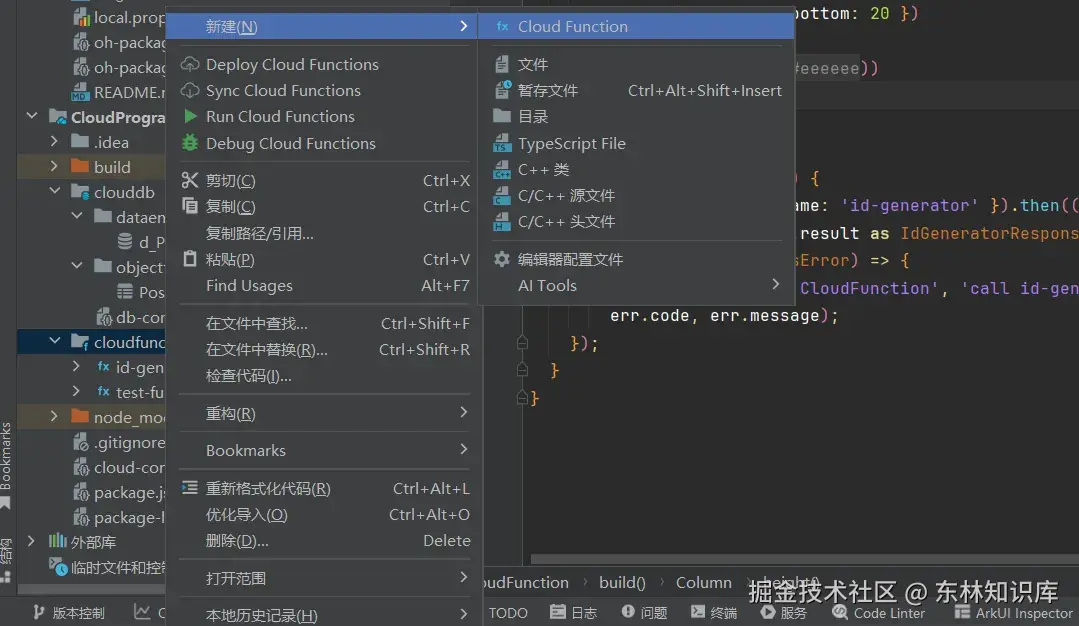Click the folder icon next to 目录
Image resolution: width=1079 pixels, height=626 pixels.
click(502, 116)
